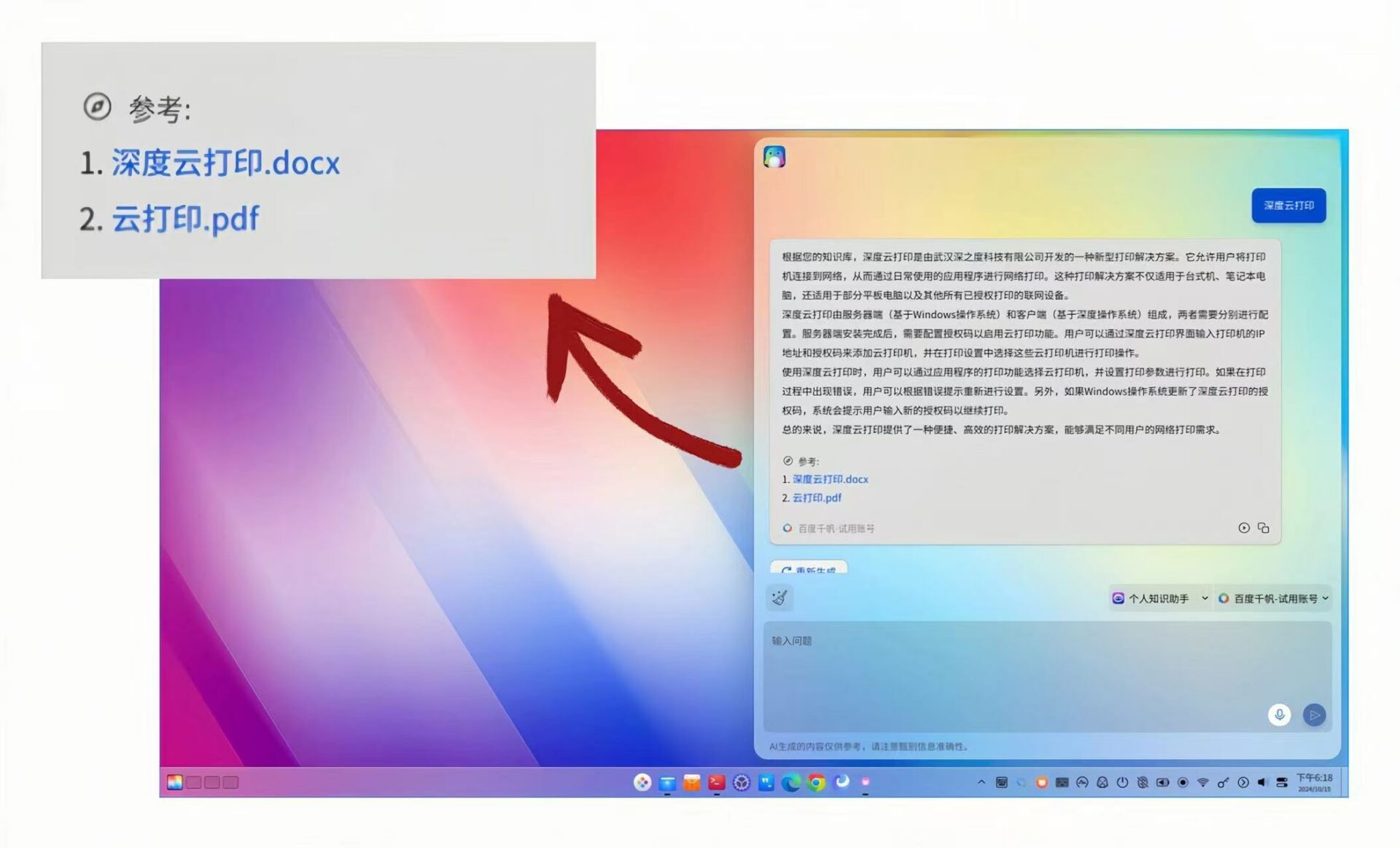Click the circled arrow tray icon
Screen dimensions: 1400x848
1243,782
